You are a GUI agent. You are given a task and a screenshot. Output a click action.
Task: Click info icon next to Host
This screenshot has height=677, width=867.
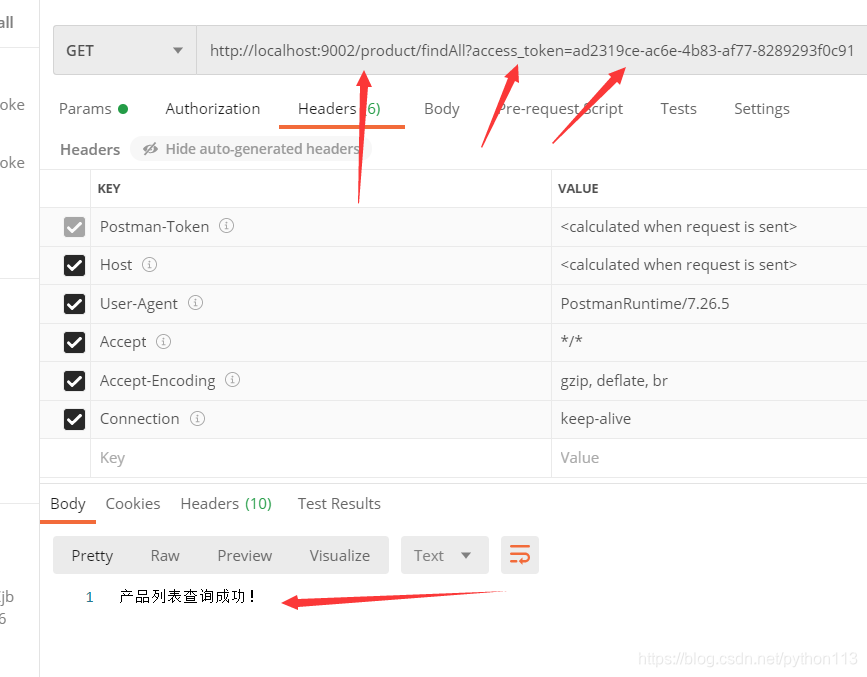pyautogui.click(x=149, y=264)
